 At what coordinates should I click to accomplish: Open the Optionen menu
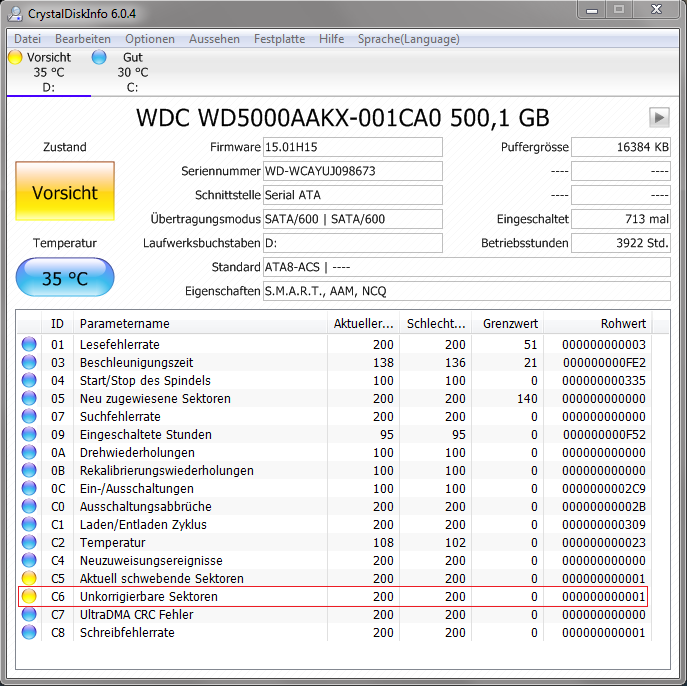(x=150, y=39)
